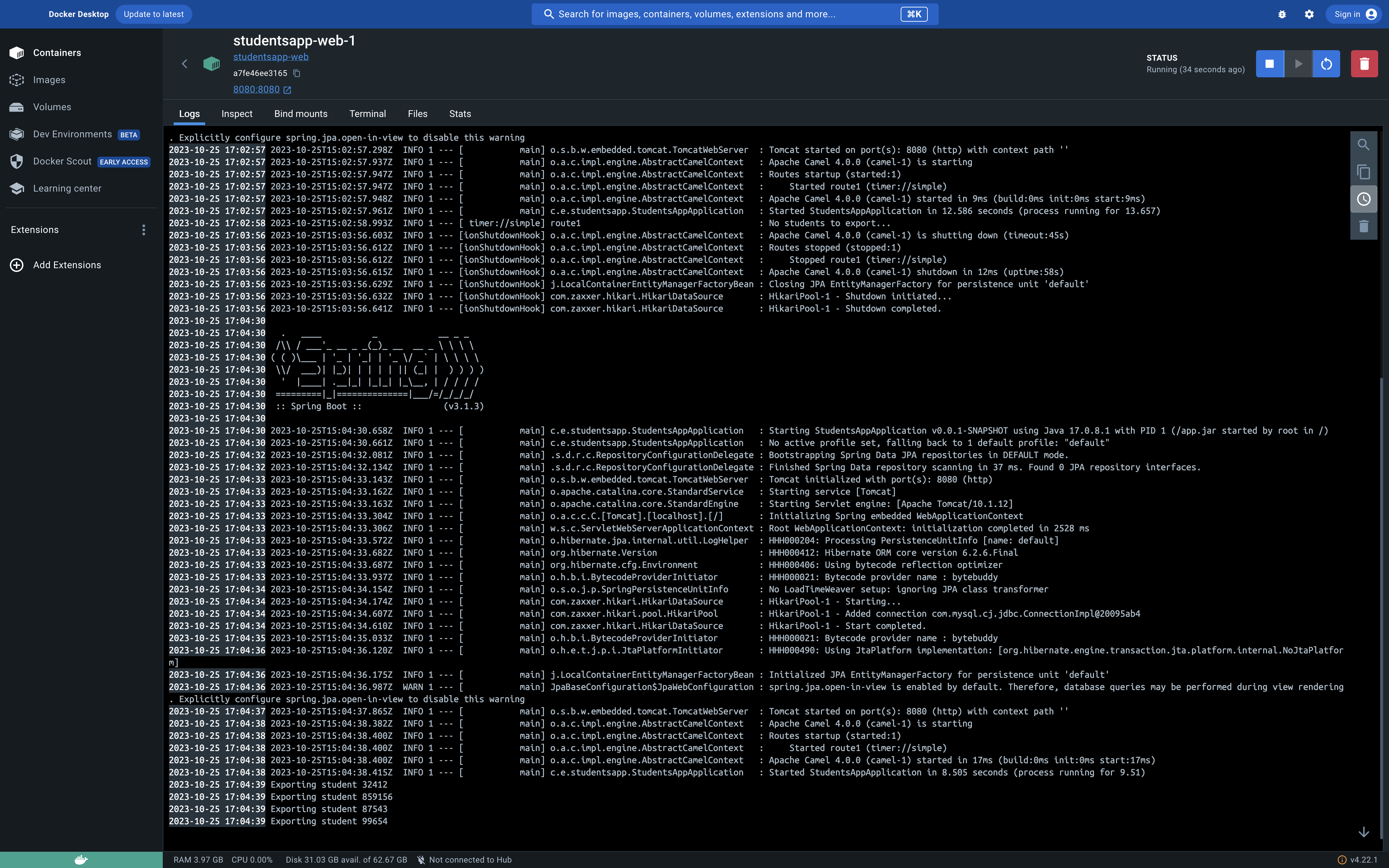This screenshot has height=868, width=1389.
Task: Switch to the Inspect tab
Action: coord(237,114)
